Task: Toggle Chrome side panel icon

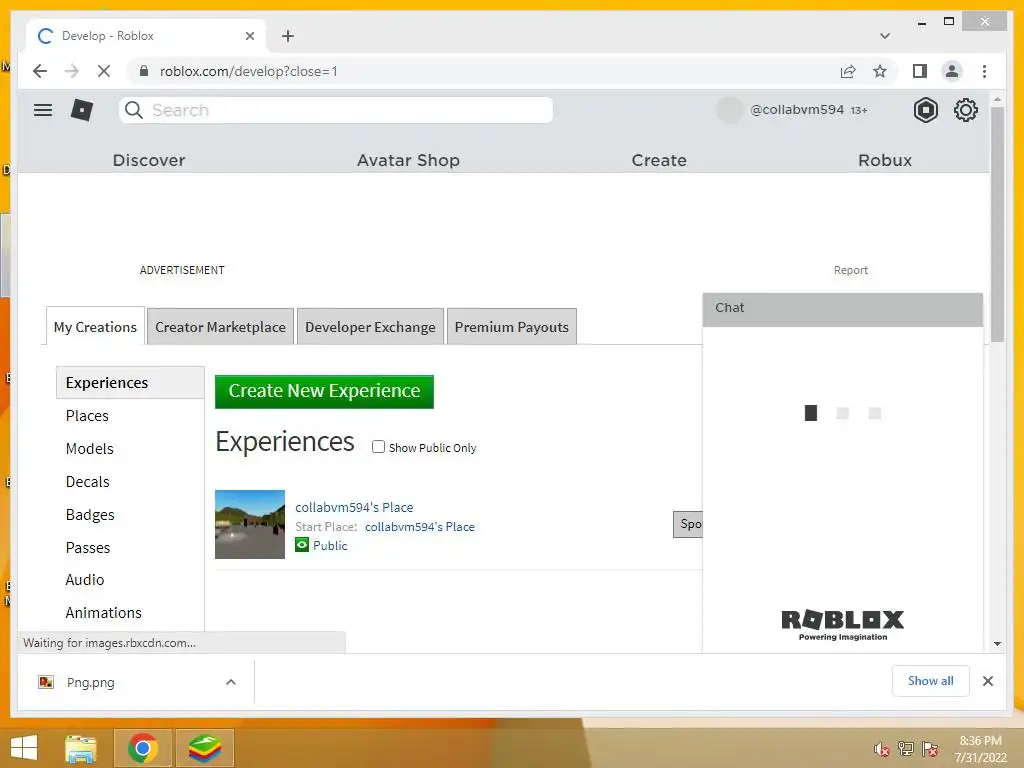Action: click(x=920, y=71)
